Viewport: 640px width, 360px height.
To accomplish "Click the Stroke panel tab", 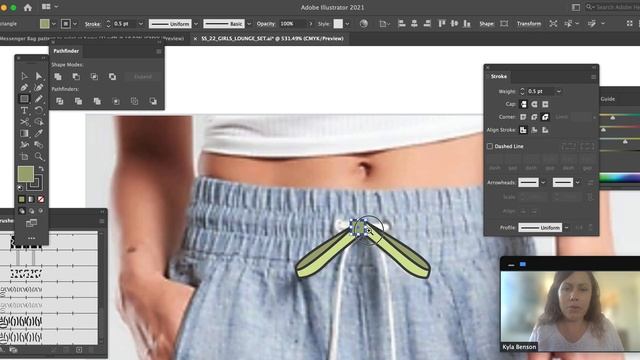I will [x=499, y=76].
